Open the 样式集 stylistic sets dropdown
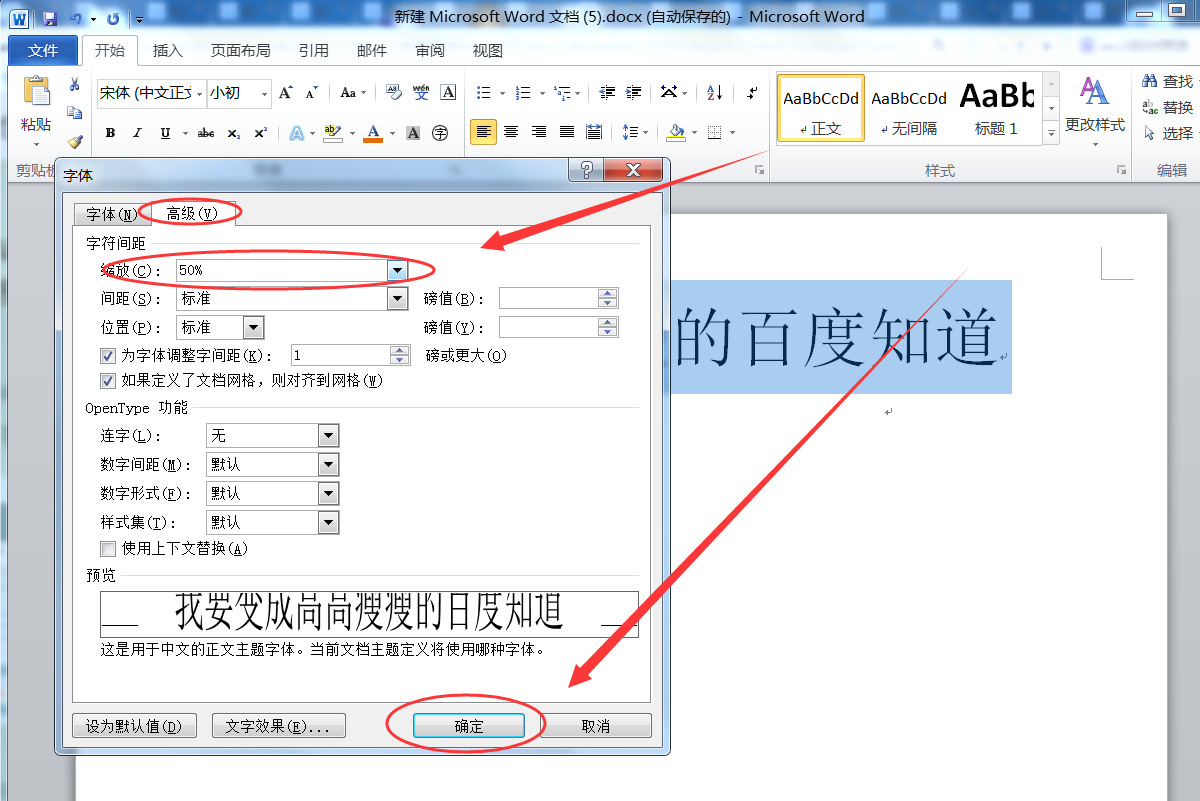1200x801 pixels. (328, 522)
